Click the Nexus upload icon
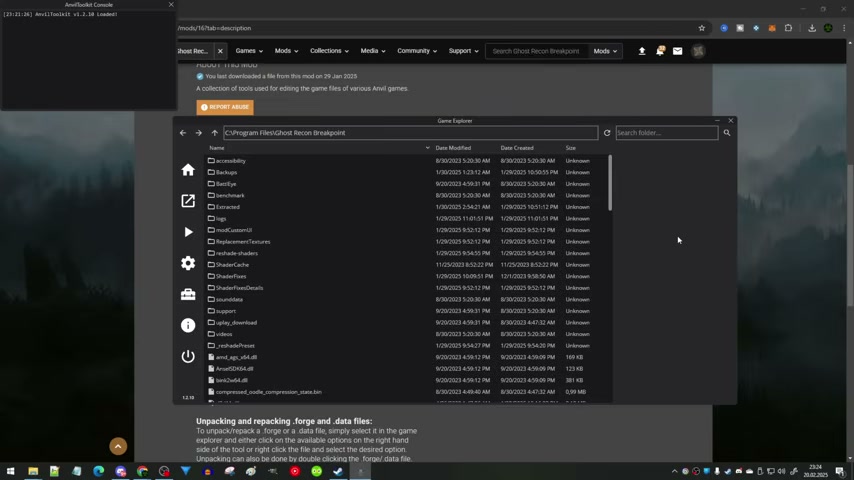Screen dimensions: 854x480 (642, 51)
